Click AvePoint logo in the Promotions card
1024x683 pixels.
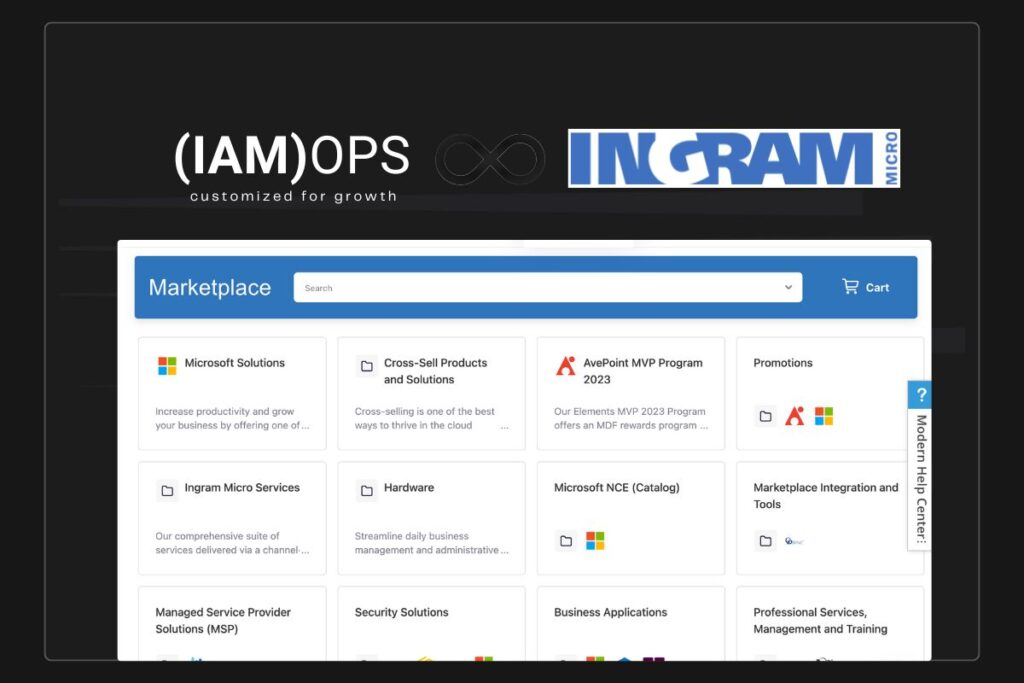click(x=795, y=416)
